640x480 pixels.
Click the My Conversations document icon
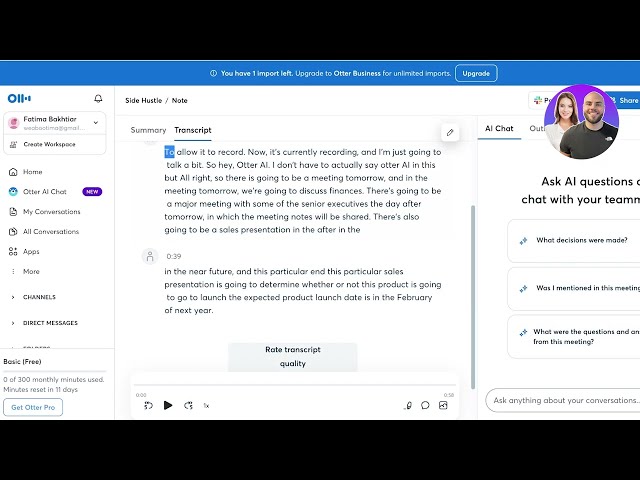[13, 211]
